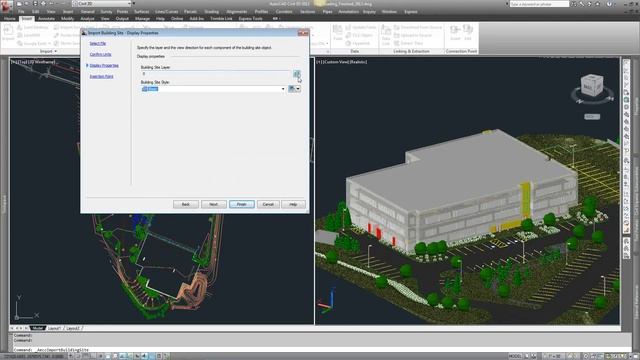Click the Back button in the import dialog
The image size is (640, 360).
[x=186, y=204]
